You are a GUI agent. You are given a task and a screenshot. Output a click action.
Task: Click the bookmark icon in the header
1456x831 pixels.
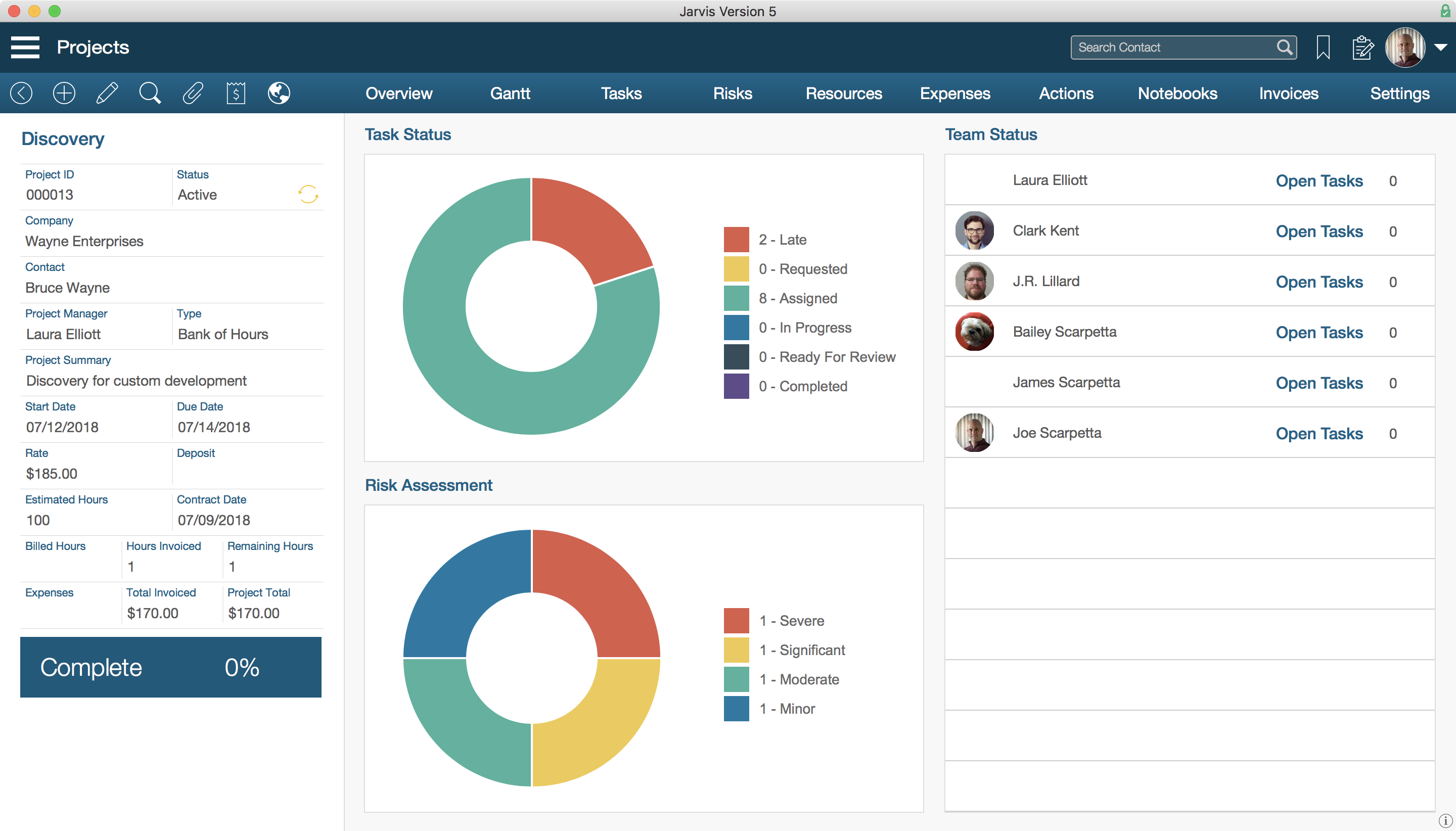click(x=1323, y=48)
